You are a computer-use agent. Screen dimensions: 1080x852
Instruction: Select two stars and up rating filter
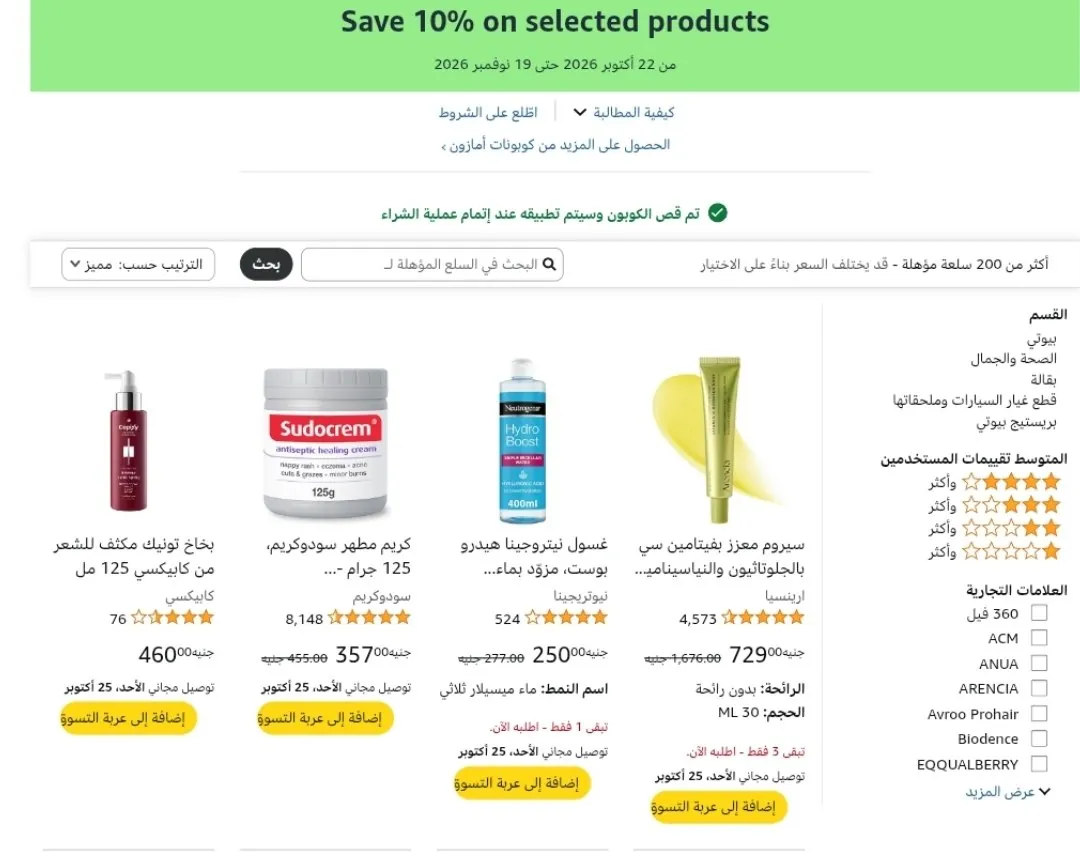pyautogui.click(x=995, y=529)
